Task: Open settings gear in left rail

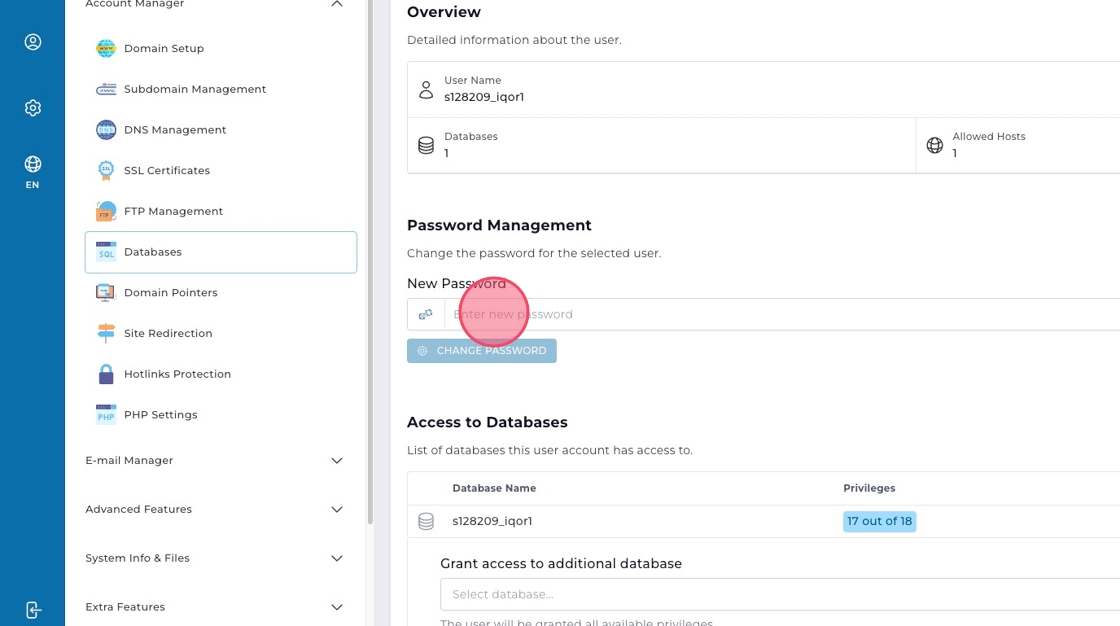Action: coord(32,108)
